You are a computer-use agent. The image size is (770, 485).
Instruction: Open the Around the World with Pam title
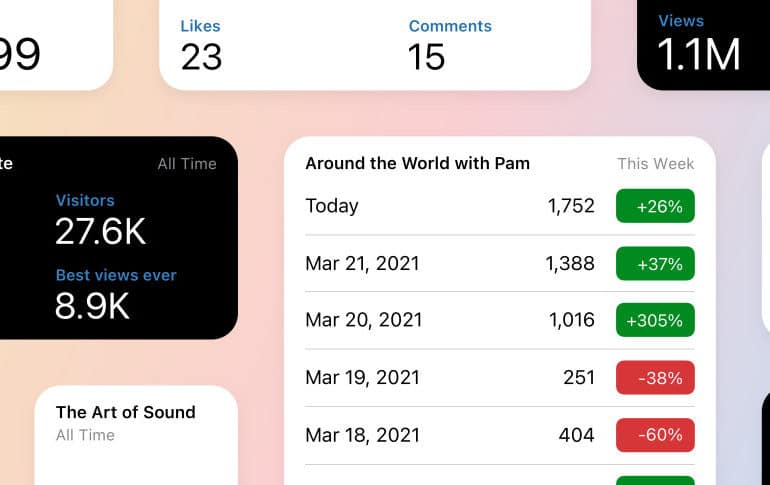(x=417, y=163)
